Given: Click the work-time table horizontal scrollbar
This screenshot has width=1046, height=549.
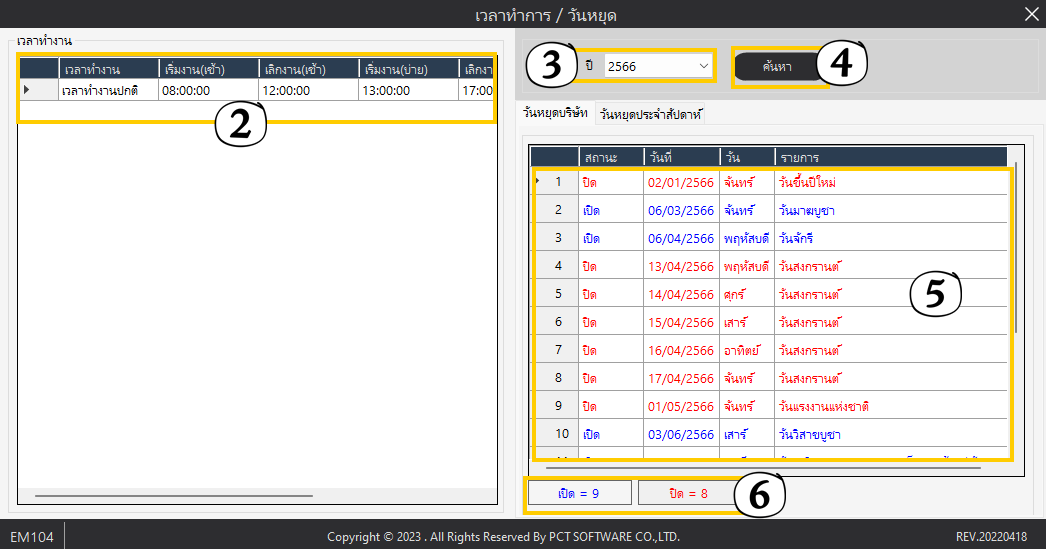Looking at the screenshot, I should pos(173,495).
